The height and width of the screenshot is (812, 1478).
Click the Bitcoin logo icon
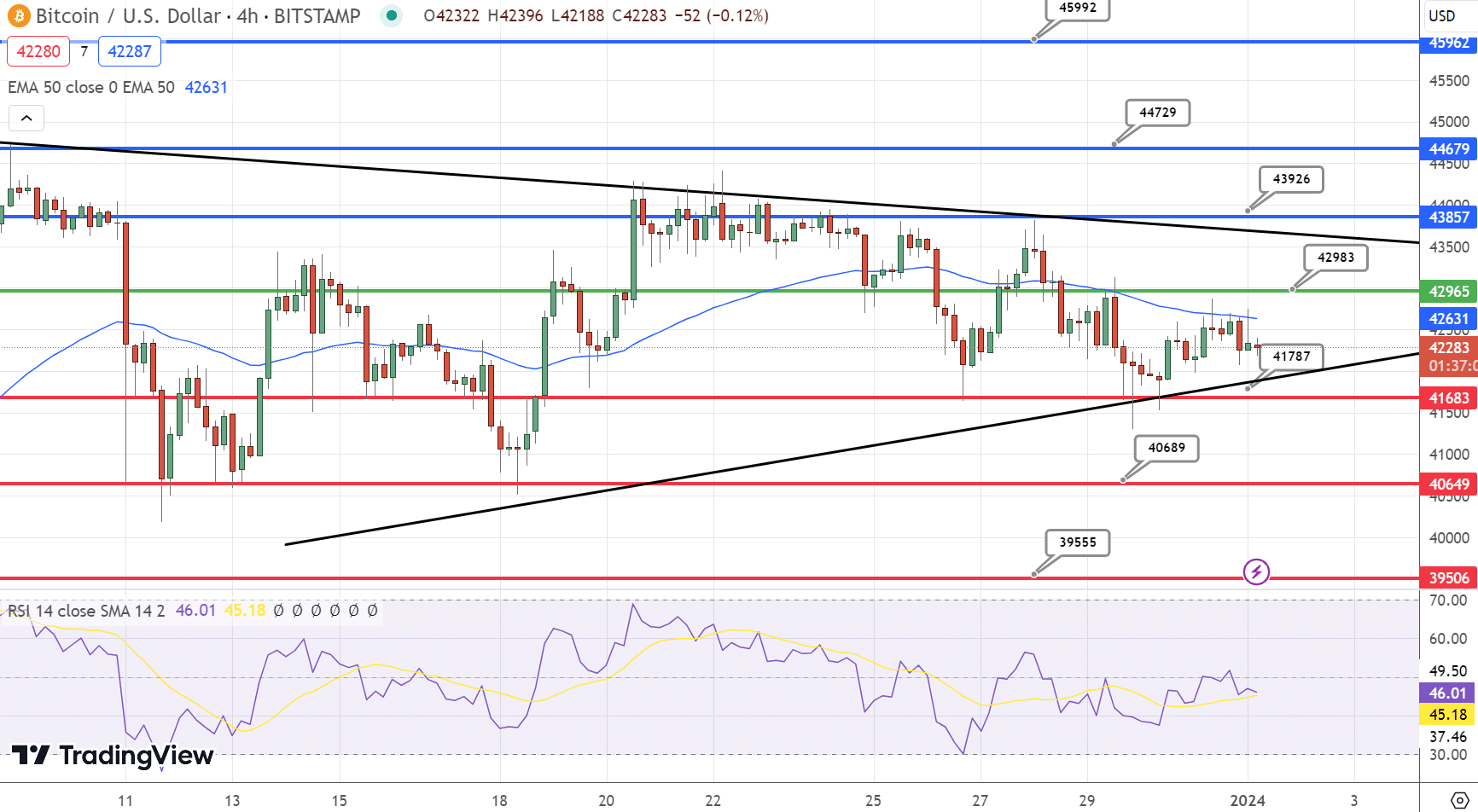point(19,15)
